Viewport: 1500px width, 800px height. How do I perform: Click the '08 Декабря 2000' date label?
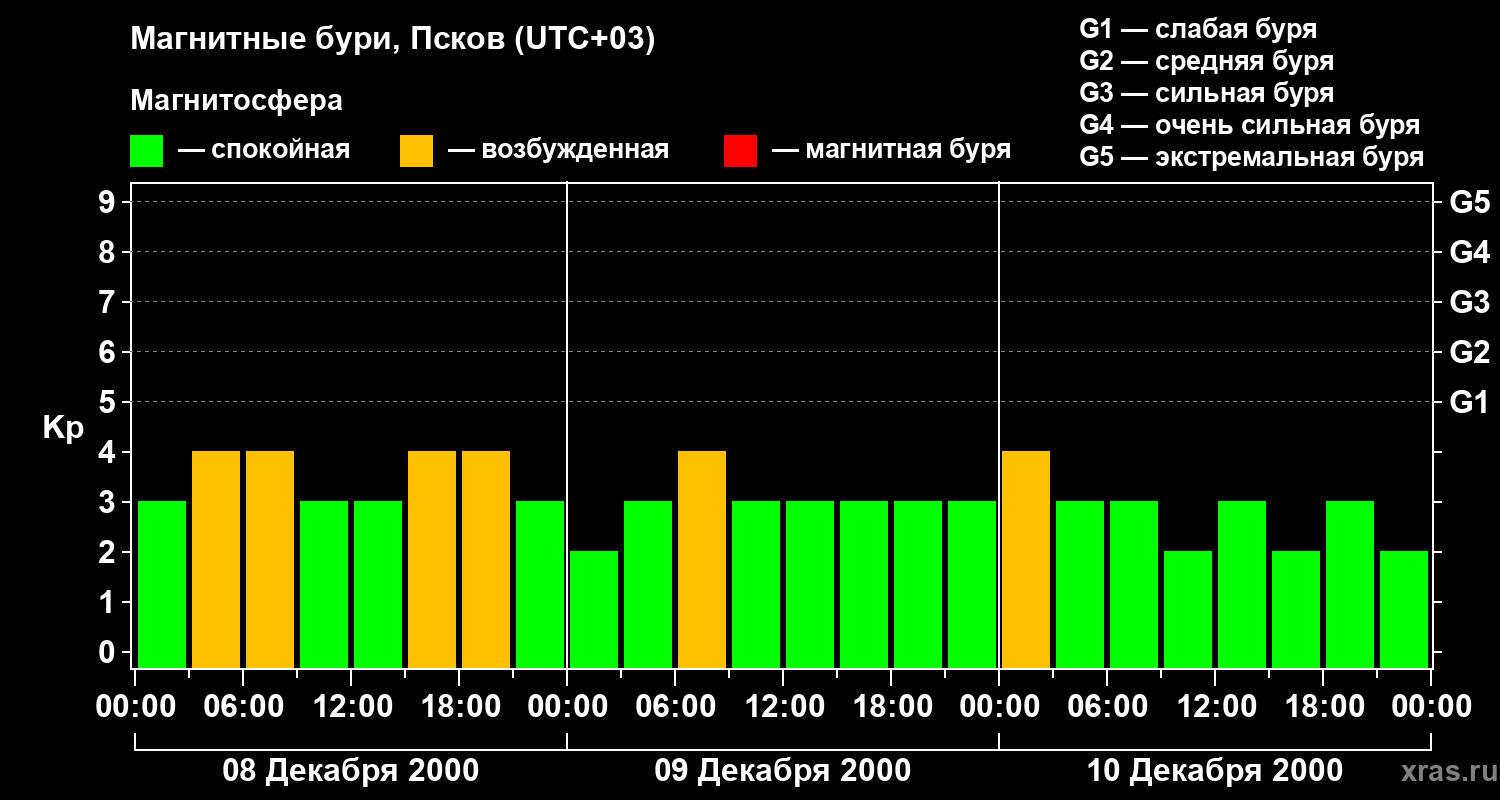pos(350,771)
